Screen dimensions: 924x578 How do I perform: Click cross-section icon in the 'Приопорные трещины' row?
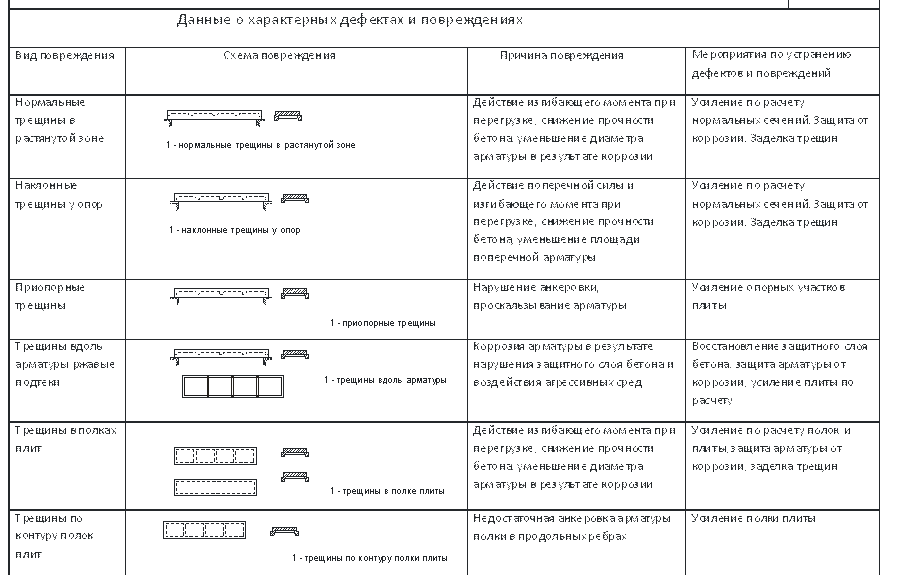click(295, 293)
